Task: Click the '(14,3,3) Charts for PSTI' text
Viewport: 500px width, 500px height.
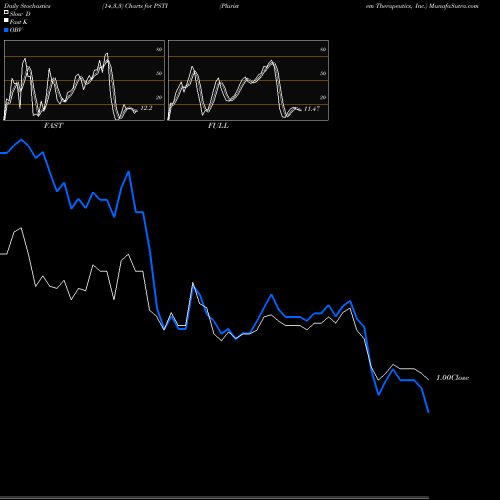Action: [135, 6]
